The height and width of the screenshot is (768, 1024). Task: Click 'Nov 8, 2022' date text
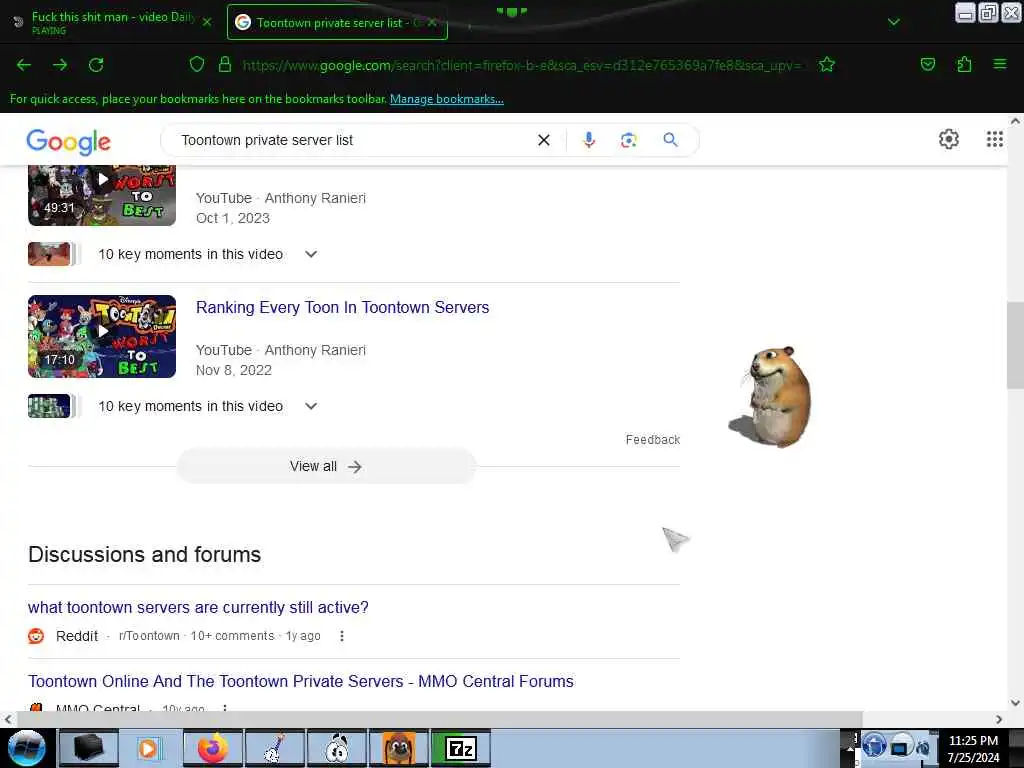234,370
